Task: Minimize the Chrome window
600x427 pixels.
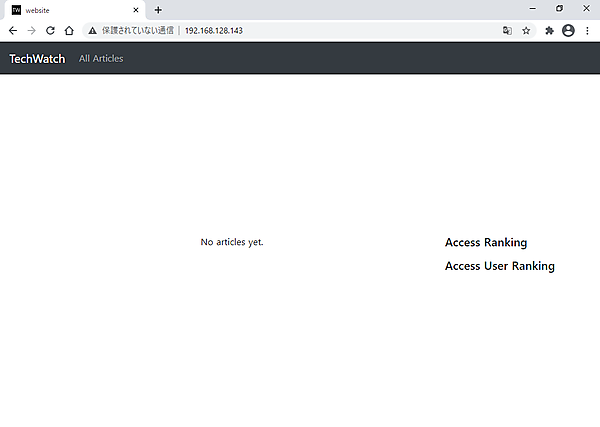Action: (x=531, y=8)
